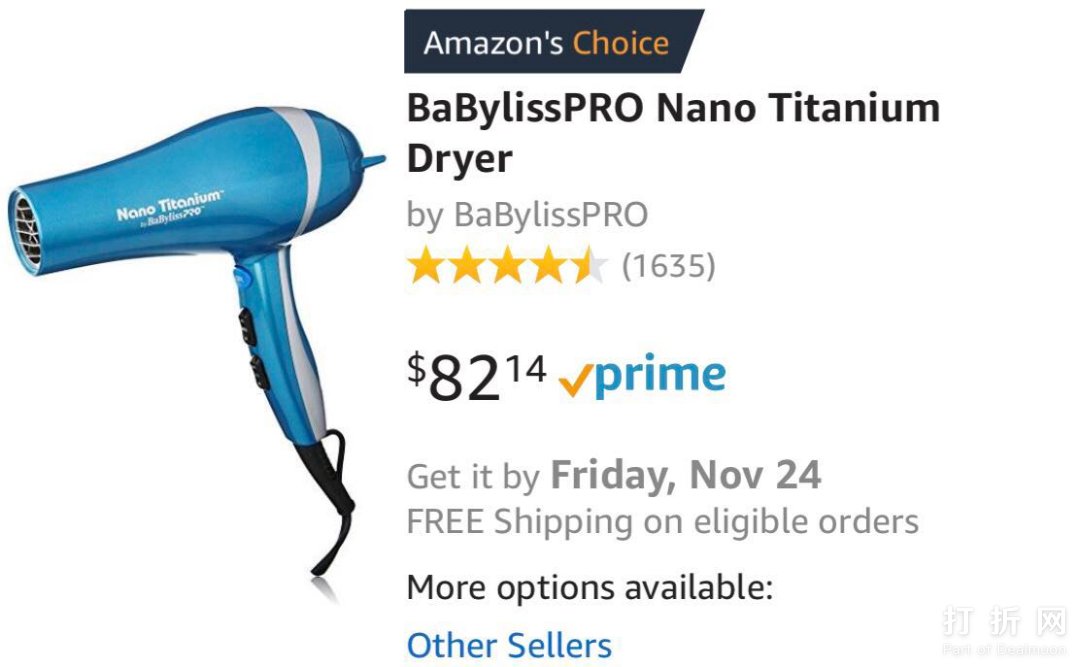1080x667 pixels.
Task: Open the BaBylissPRO Nano Titanium Dryer title
Action: pos(672,132)
